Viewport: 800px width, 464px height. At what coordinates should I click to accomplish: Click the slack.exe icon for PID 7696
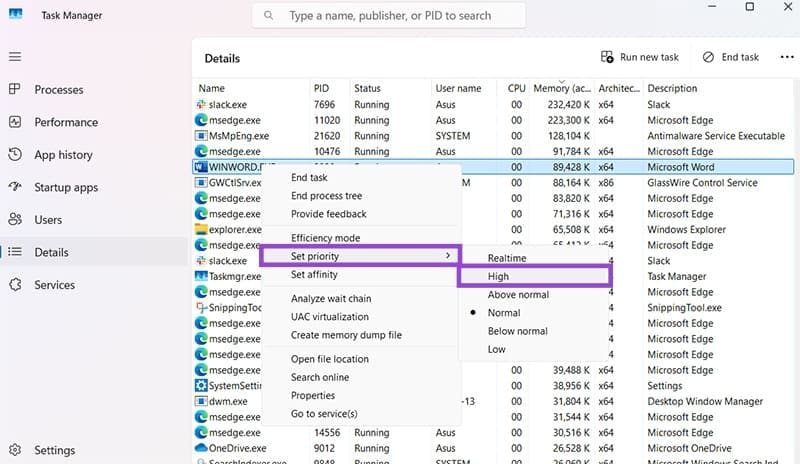(201, 104)
